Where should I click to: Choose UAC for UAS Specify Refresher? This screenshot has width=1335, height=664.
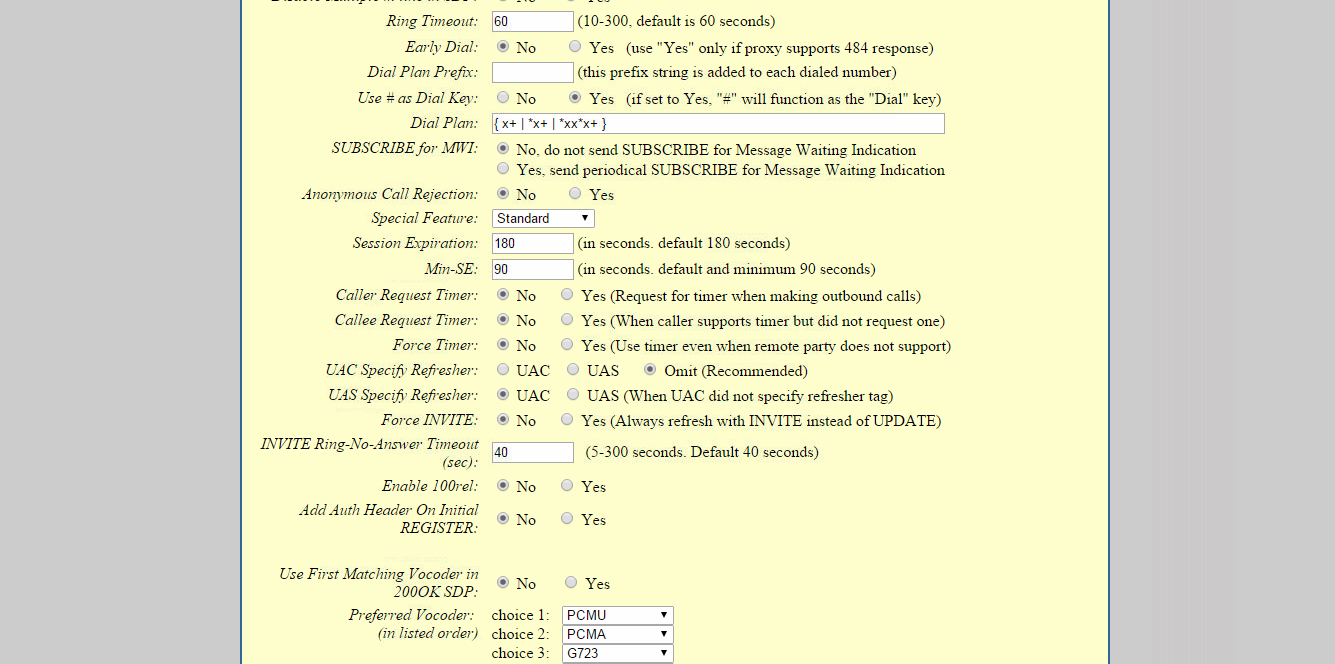pos(502,394)
